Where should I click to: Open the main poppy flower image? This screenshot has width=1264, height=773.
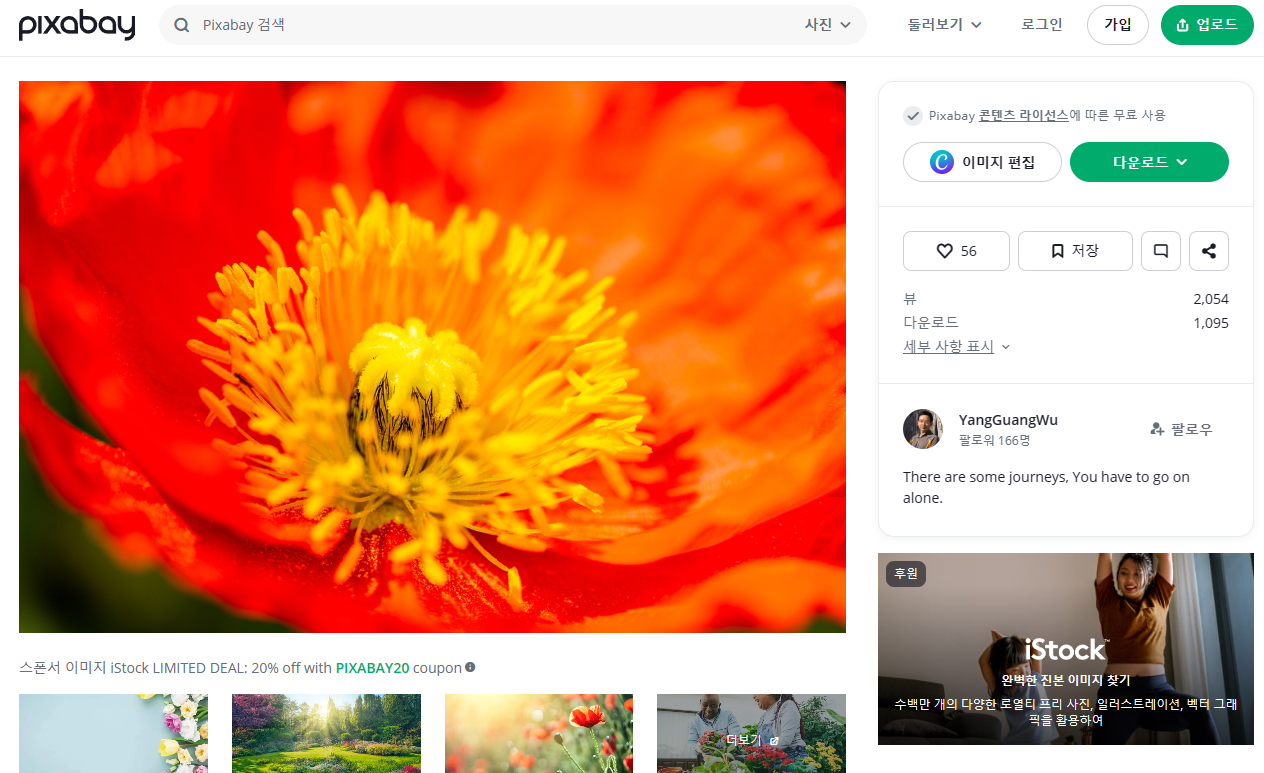click(432, 357)
